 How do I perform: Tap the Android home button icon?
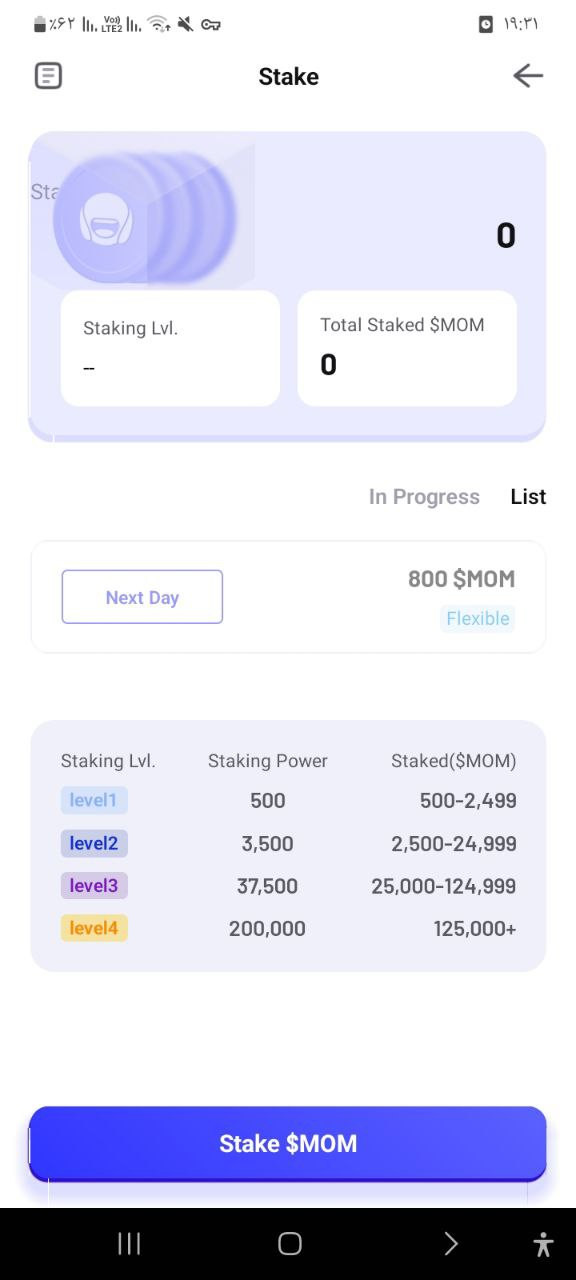pos(289,1243)
